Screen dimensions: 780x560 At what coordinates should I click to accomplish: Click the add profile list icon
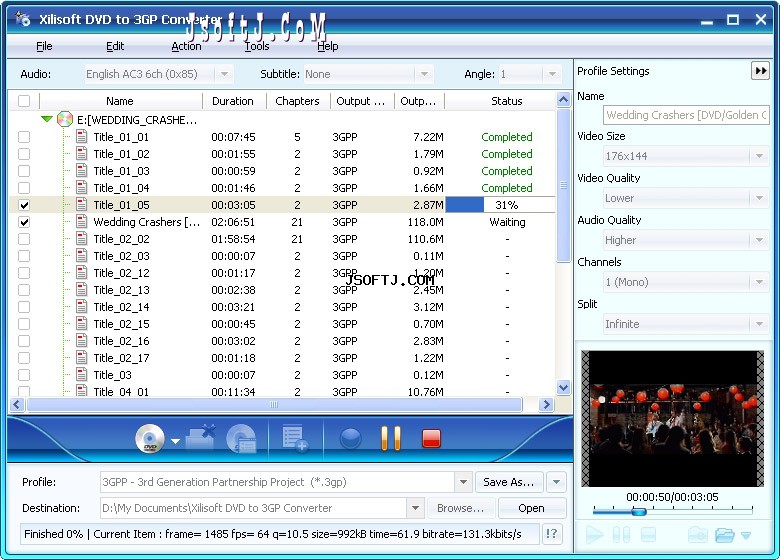(x=295, y=438)
